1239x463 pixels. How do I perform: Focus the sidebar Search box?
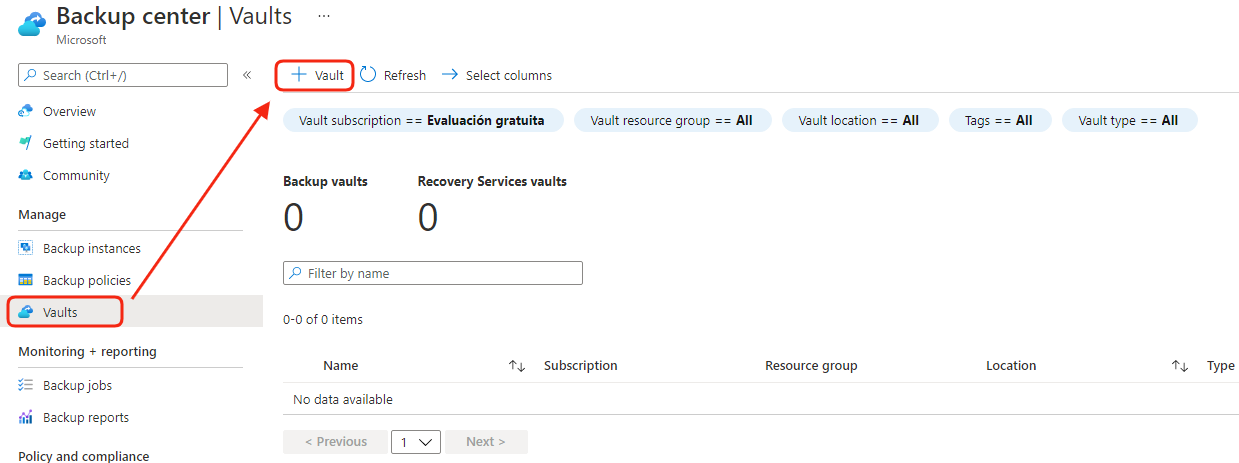123,75
